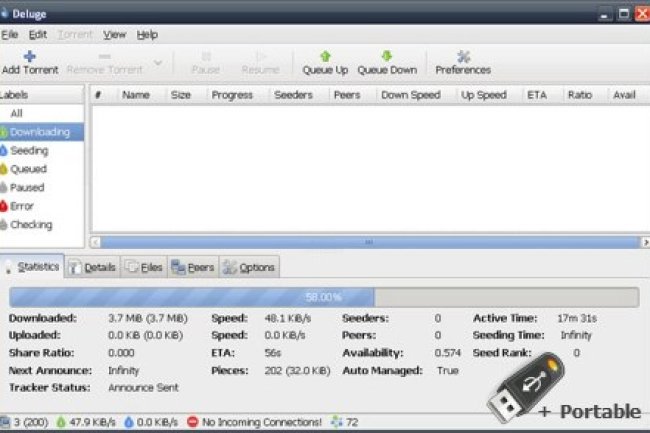The height and width of the screenshot is (433, 650).
Task: Open the View menu
Action: click(x=114, y=34)
